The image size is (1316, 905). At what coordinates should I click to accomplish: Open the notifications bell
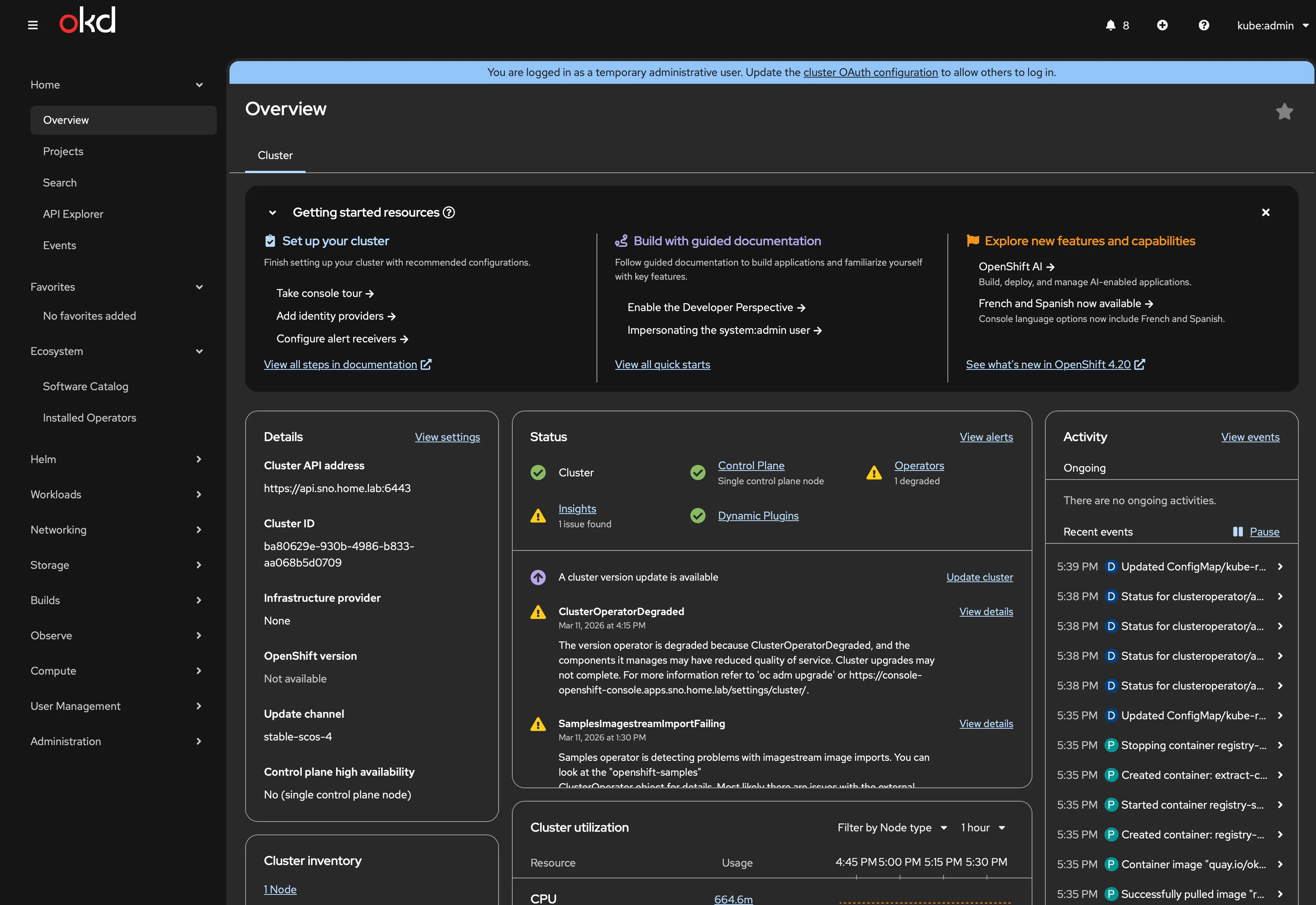point(1110,25)
